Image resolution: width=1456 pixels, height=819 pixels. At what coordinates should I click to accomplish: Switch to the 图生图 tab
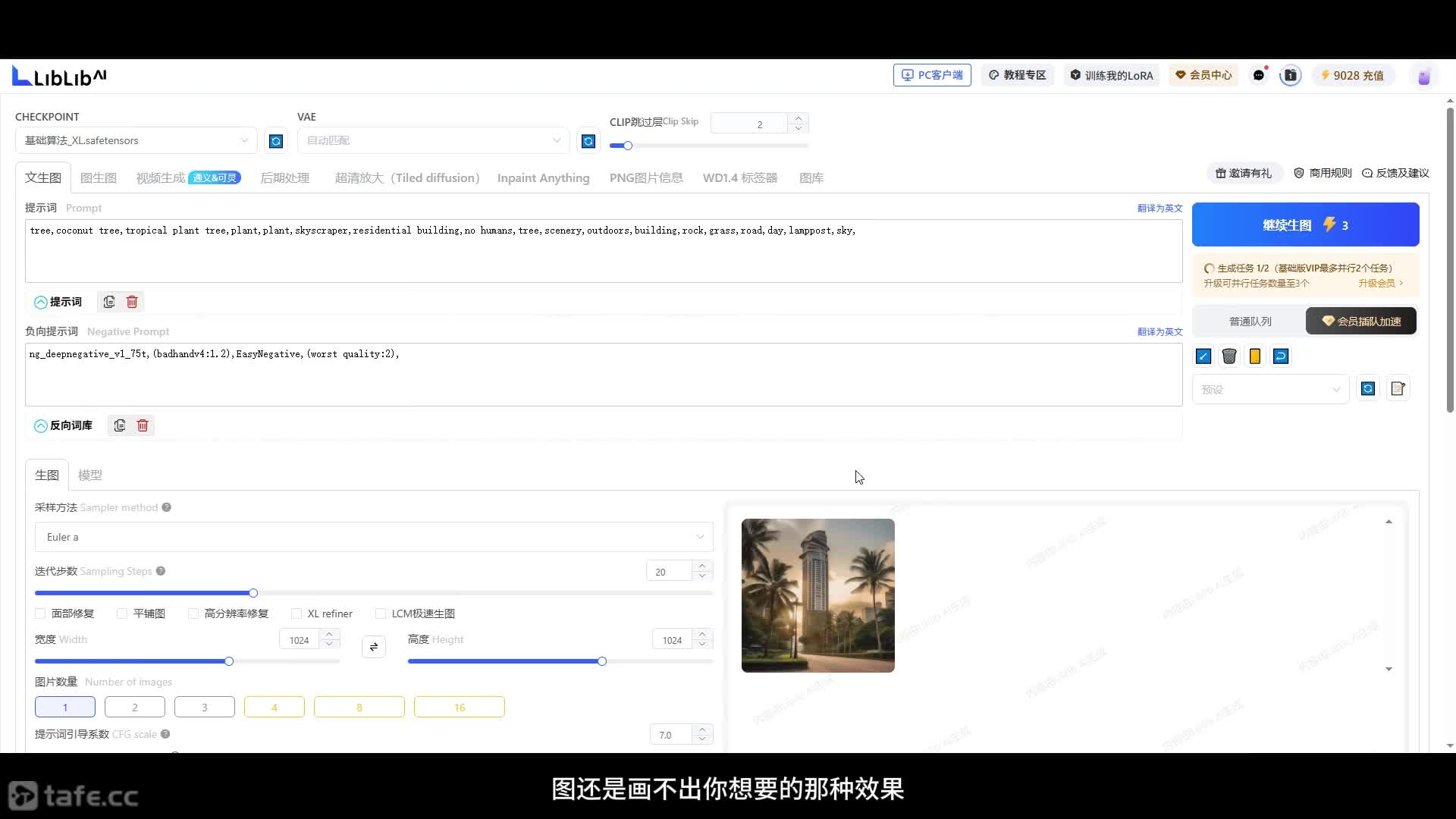98,177
